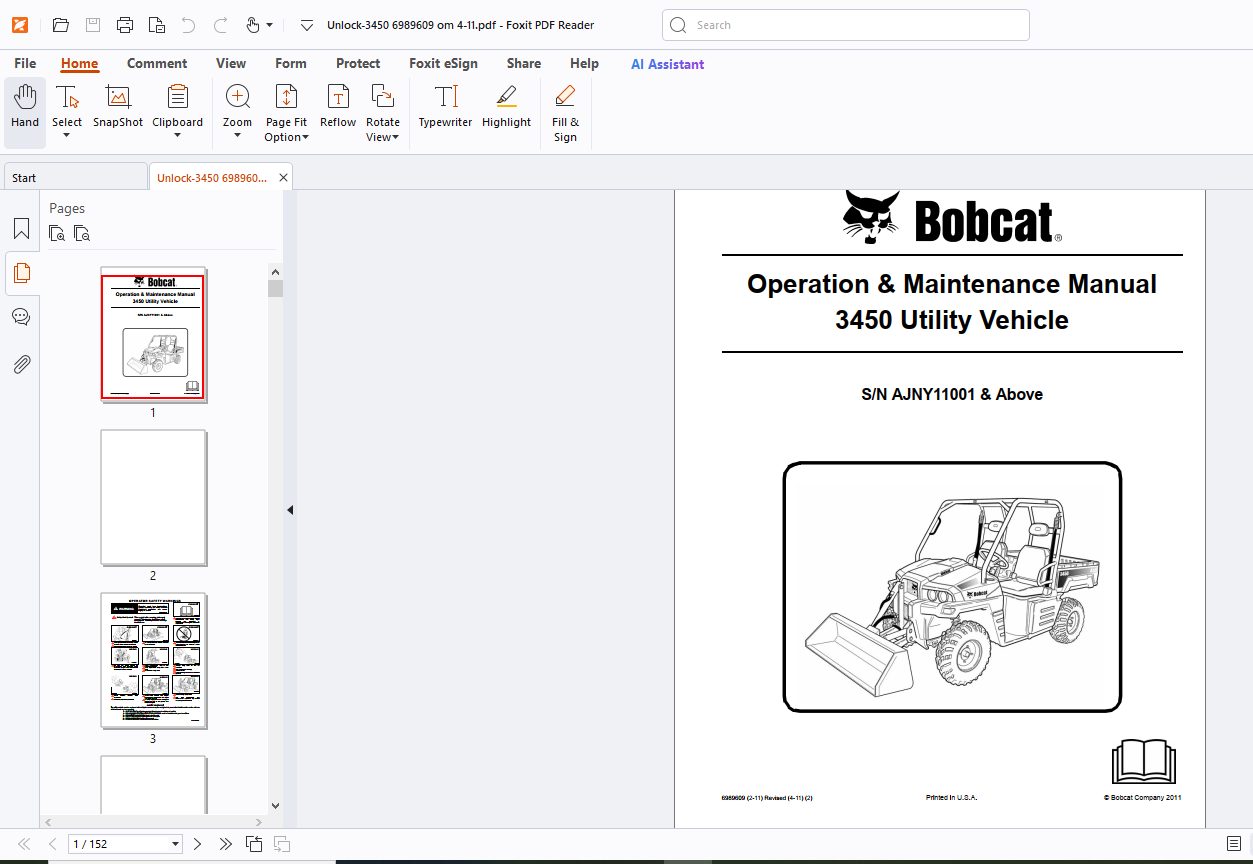The image size is (1253, 864).
Task: Open the Fill & Sign tool
Action: pyautogui.click(x=565, y=113)
